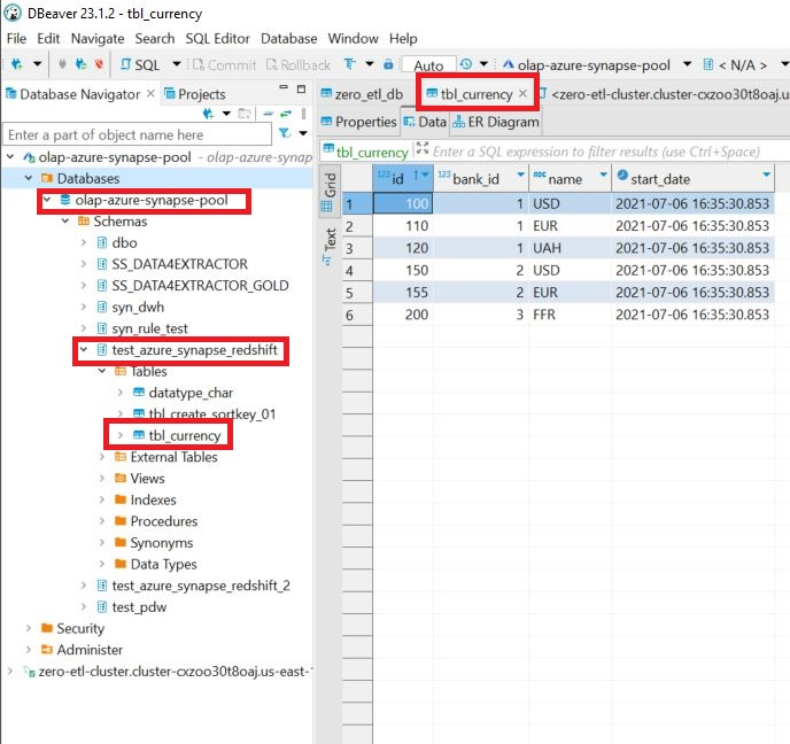Toggle Link with Editor in the navigator
Viewport: 790px width, 744px height.
(x=286, y=114)
